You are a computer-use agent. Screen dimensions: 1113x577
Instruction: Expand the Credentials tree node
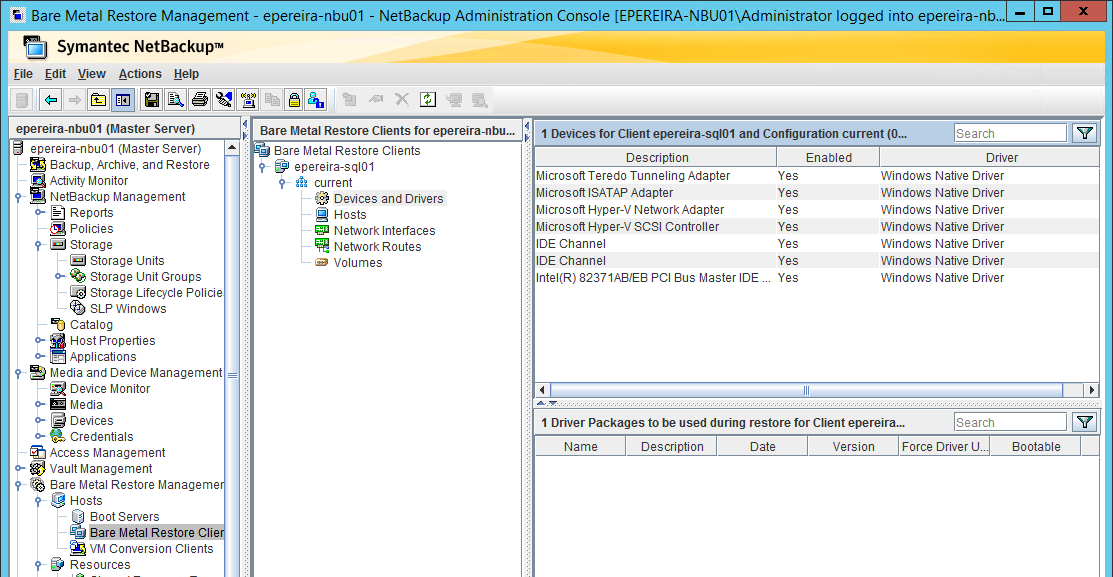coord(38,436)
